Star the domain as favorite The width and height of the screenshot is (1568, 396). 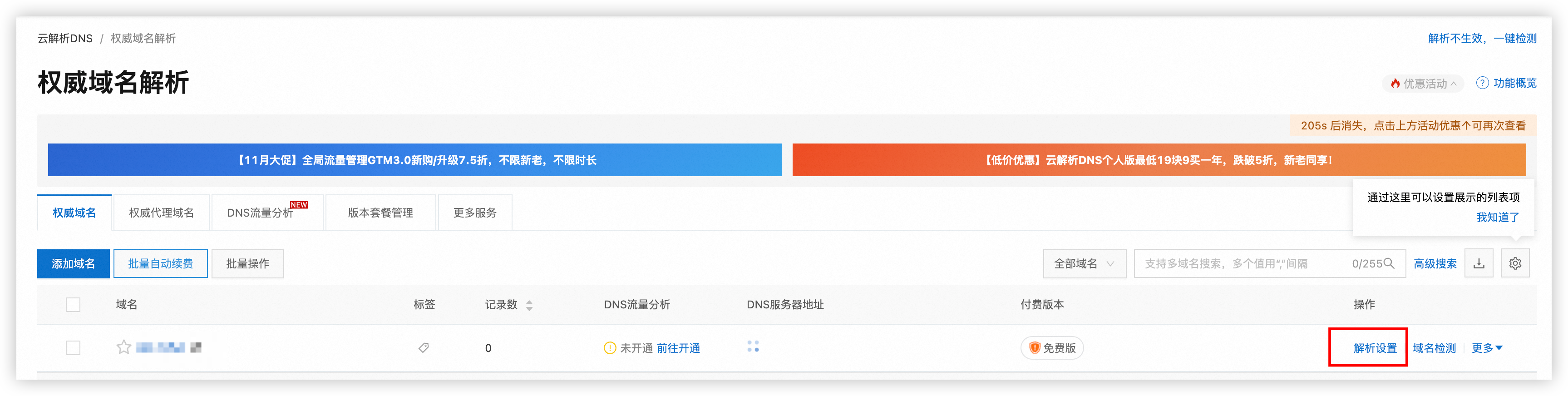click(123, 347)
